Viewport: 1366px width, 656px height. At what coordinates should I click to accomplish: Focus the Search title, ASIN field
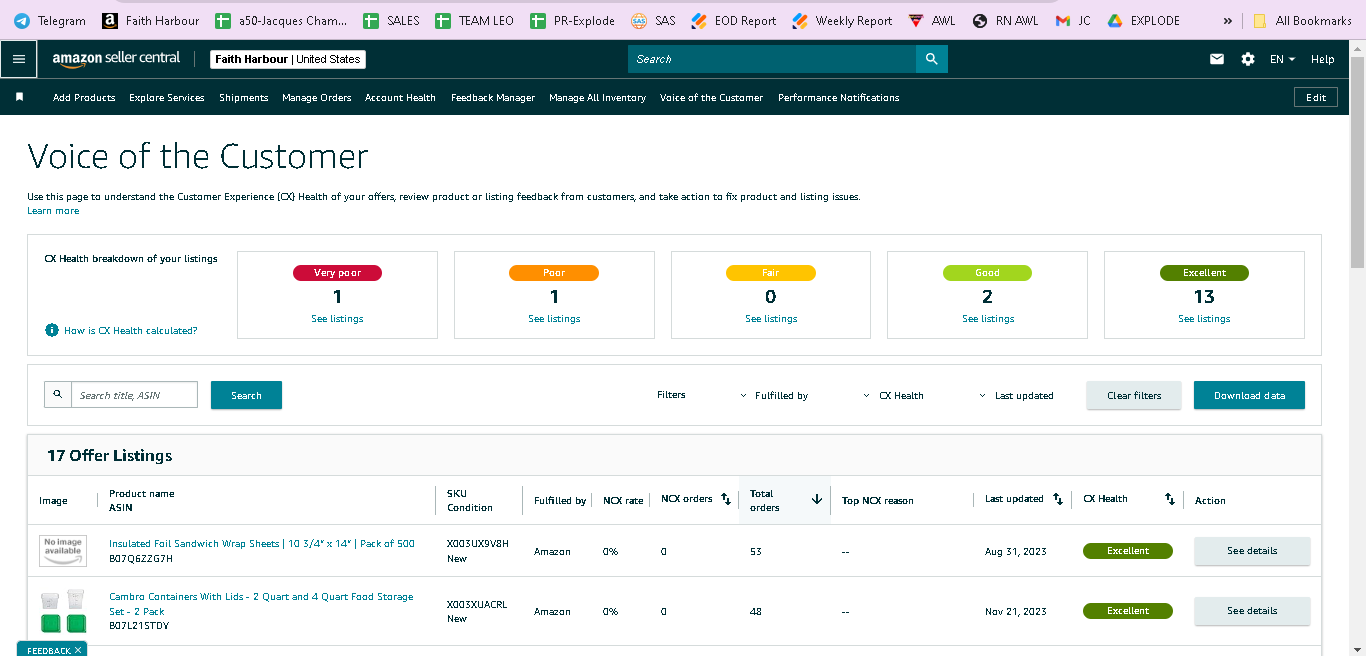click(x=134, y=395)
